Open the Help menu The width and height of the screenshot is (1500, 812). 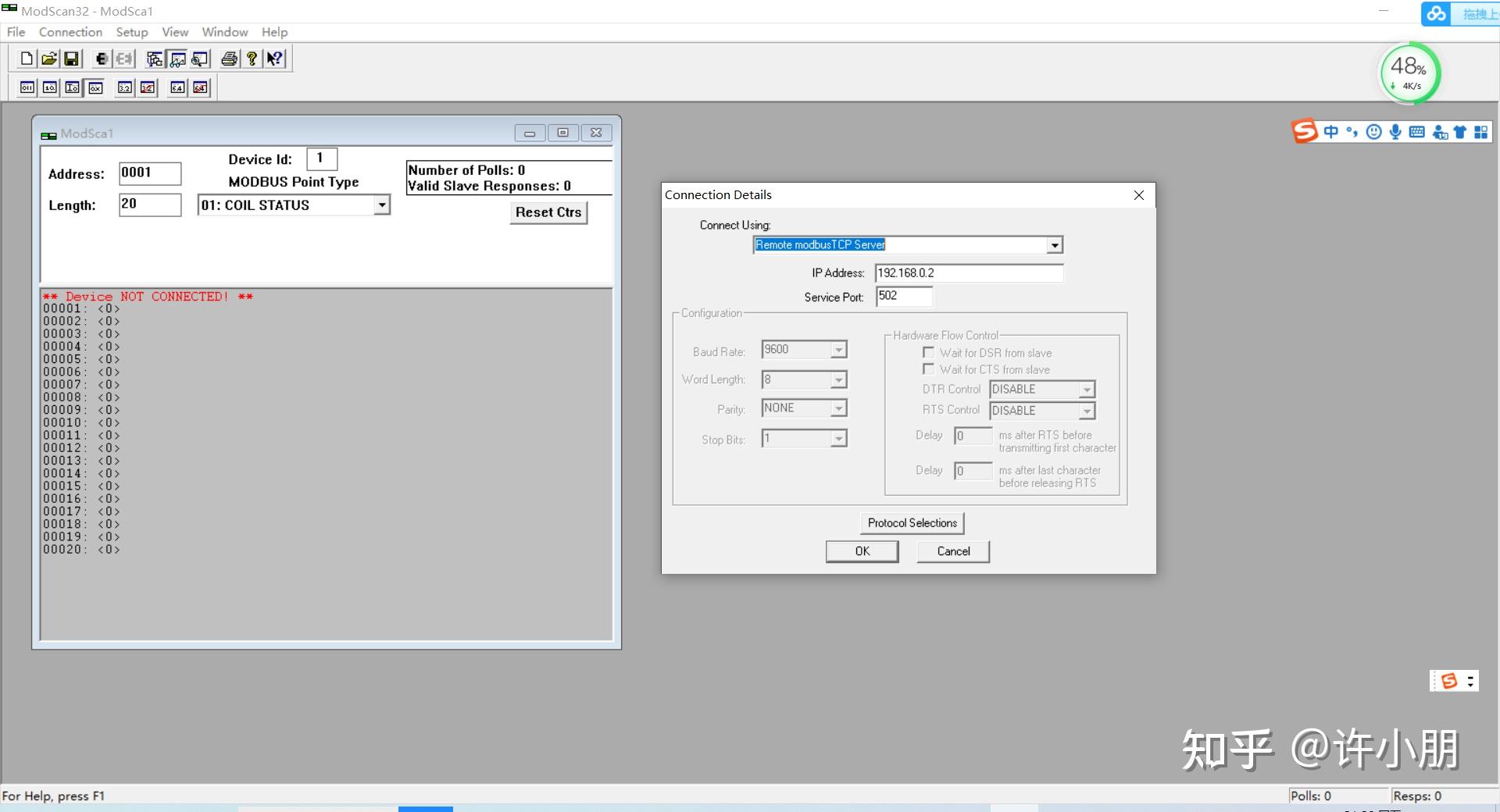(274, 32)
